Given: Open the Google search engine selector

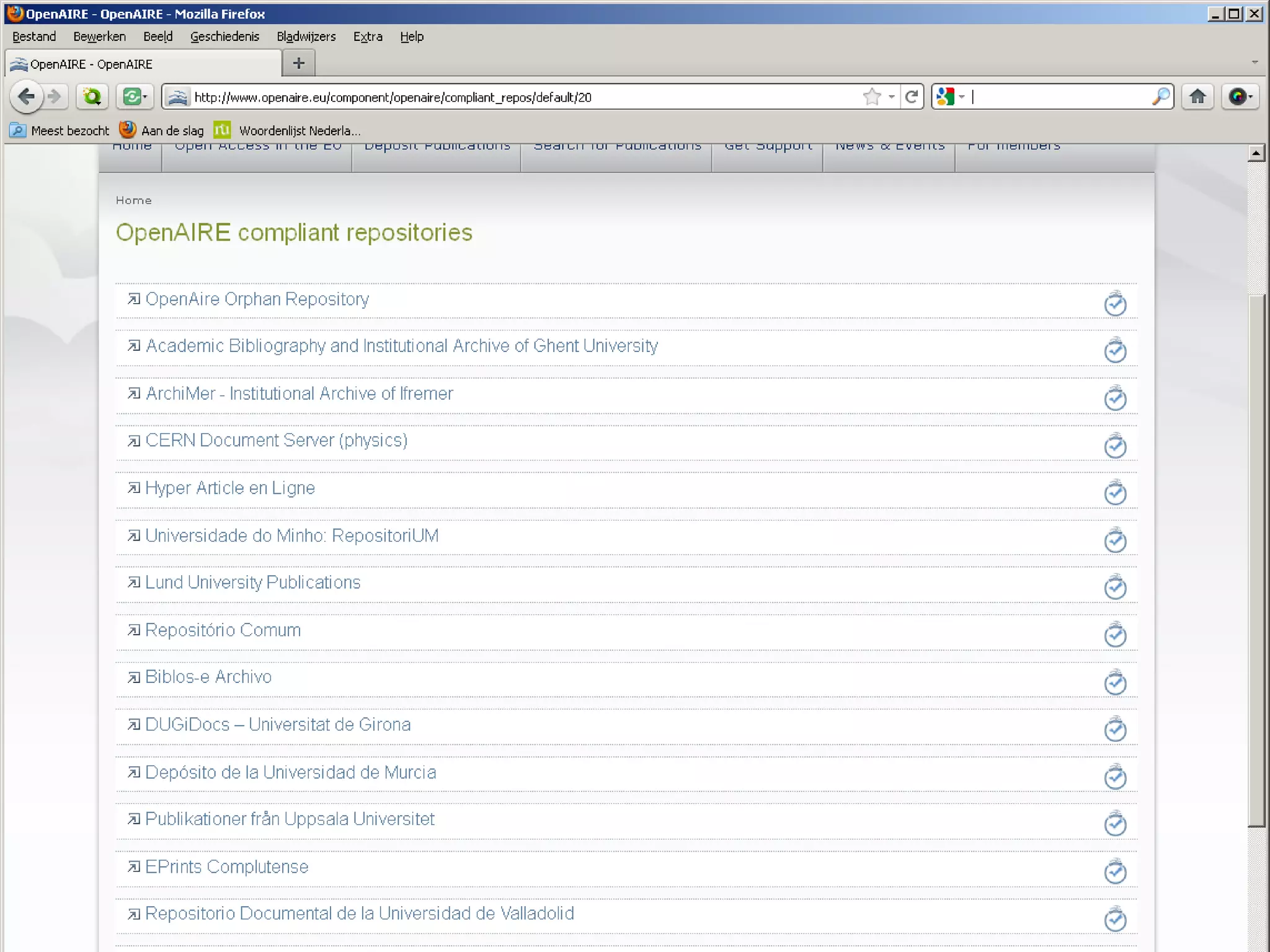Looking at the screenshot, I should pos(950,97).
